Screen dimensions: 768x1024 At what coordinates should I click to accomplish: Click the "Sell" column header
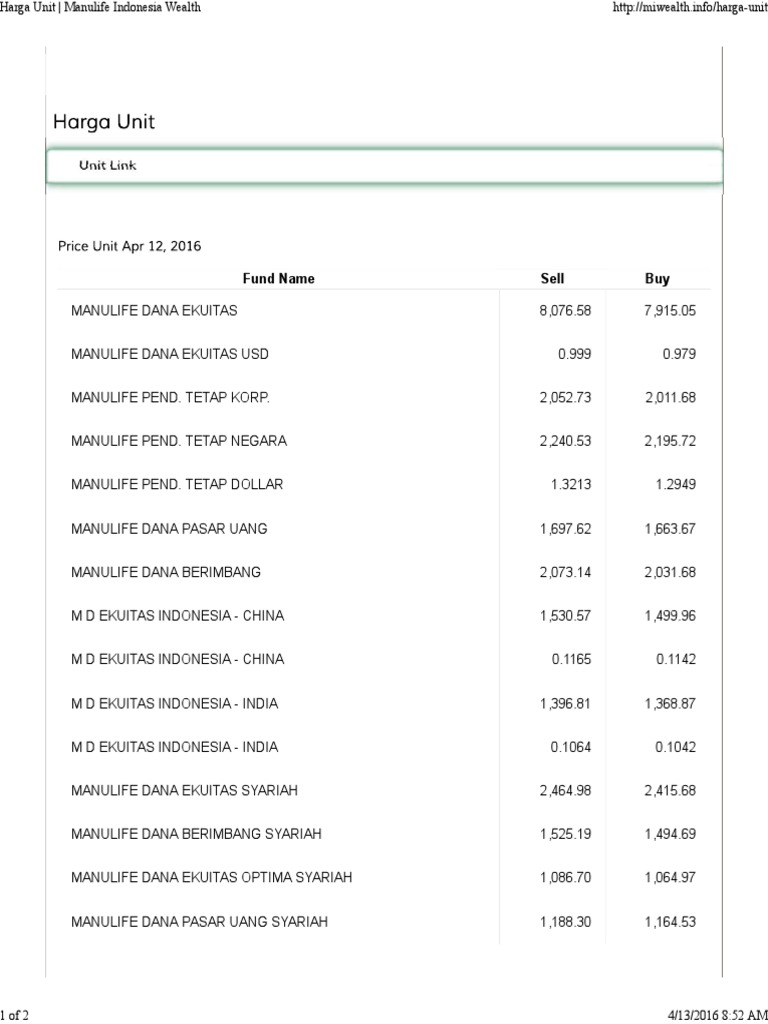[x=552, y=278]
